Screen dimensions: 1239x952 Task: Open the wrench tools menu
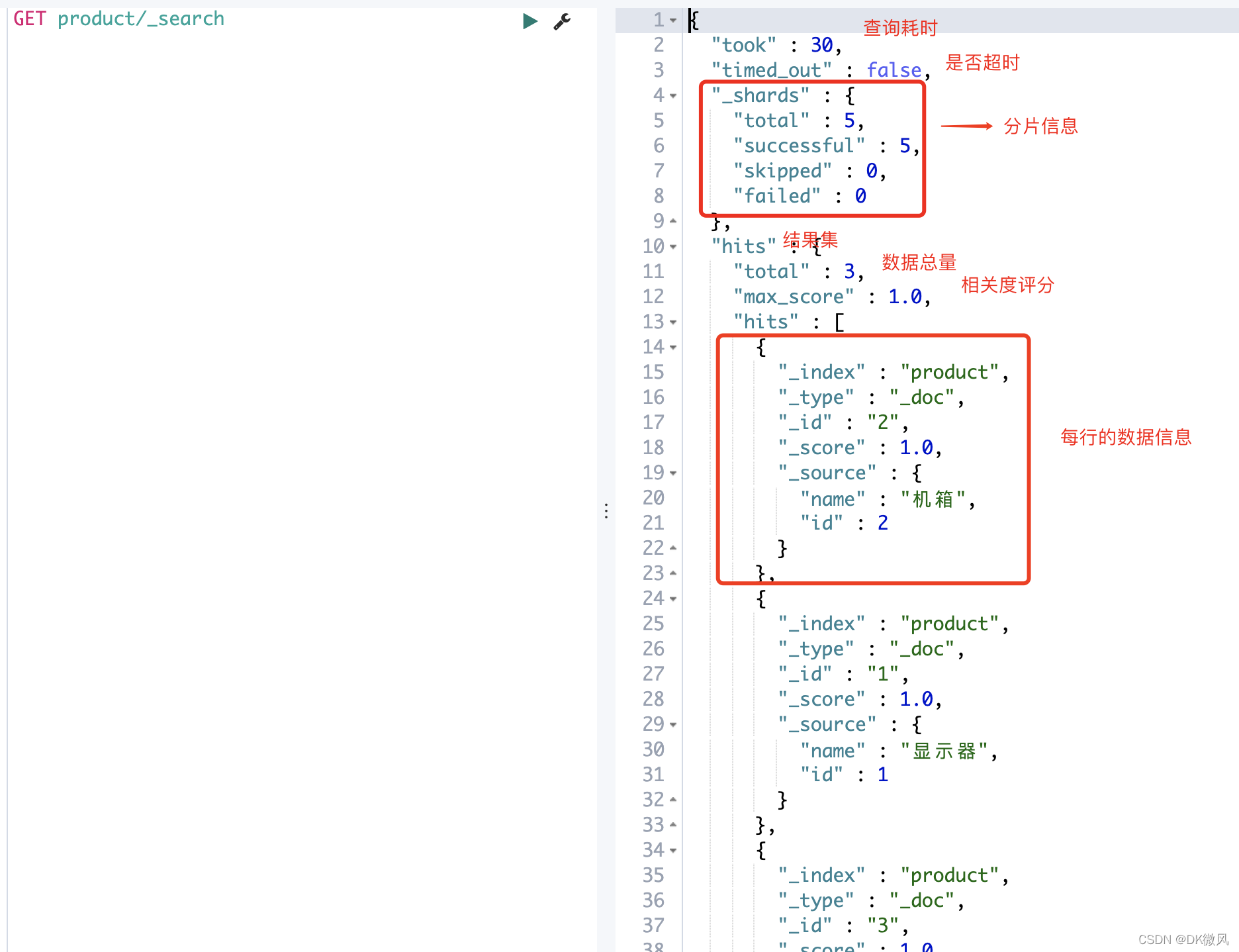click(x=561, y=21)
